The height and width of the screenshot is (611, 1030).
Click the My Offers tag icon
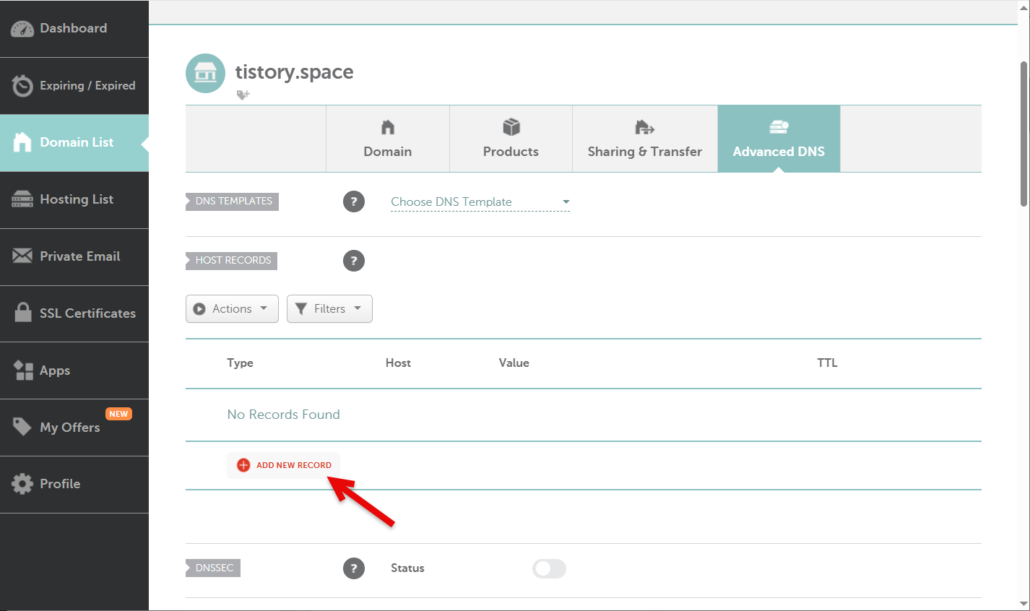[22, 426]
